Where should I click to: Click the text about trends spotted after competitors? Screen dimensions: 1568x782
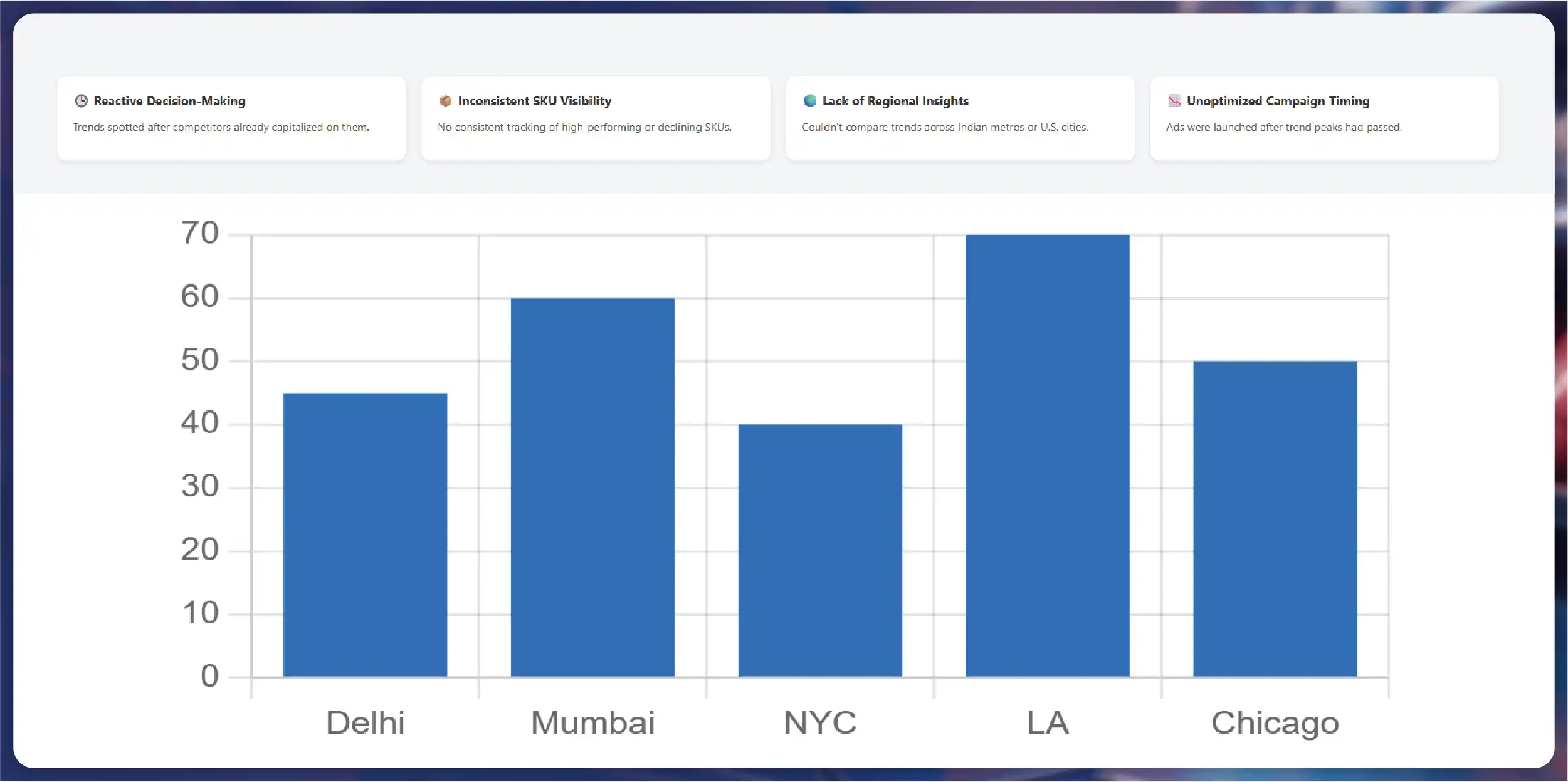[221, 127]
